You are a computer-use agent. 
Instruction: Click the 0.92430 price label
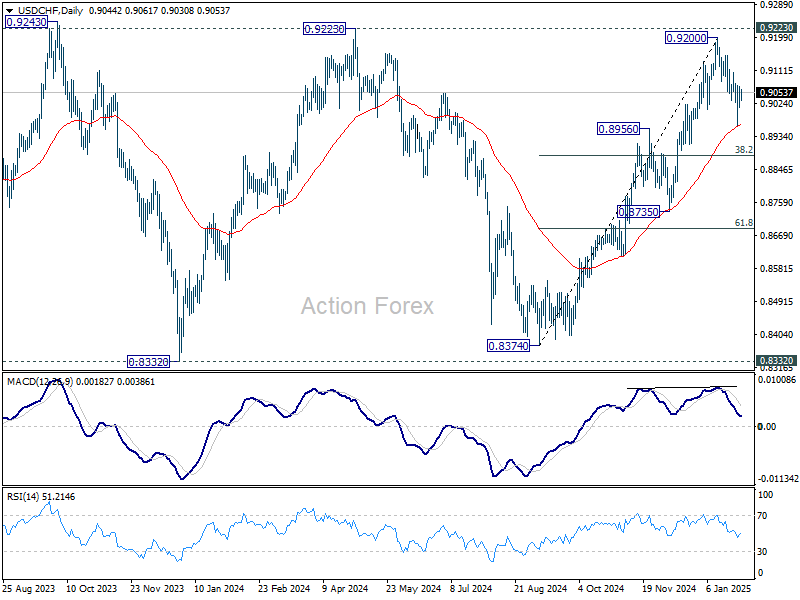click(26, 22)
